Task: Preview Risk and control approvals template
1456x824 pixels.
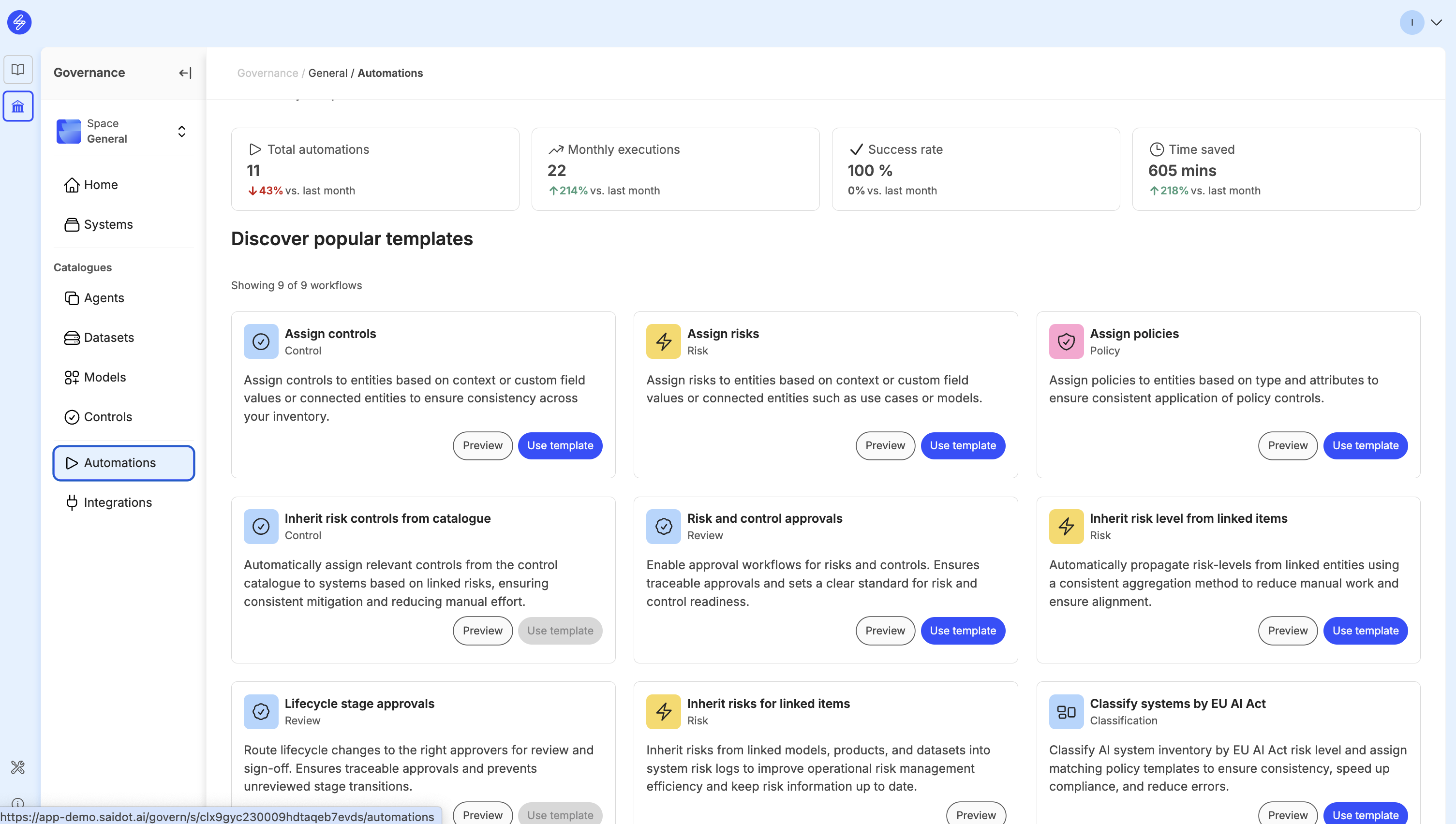Action: coord(885,631)
